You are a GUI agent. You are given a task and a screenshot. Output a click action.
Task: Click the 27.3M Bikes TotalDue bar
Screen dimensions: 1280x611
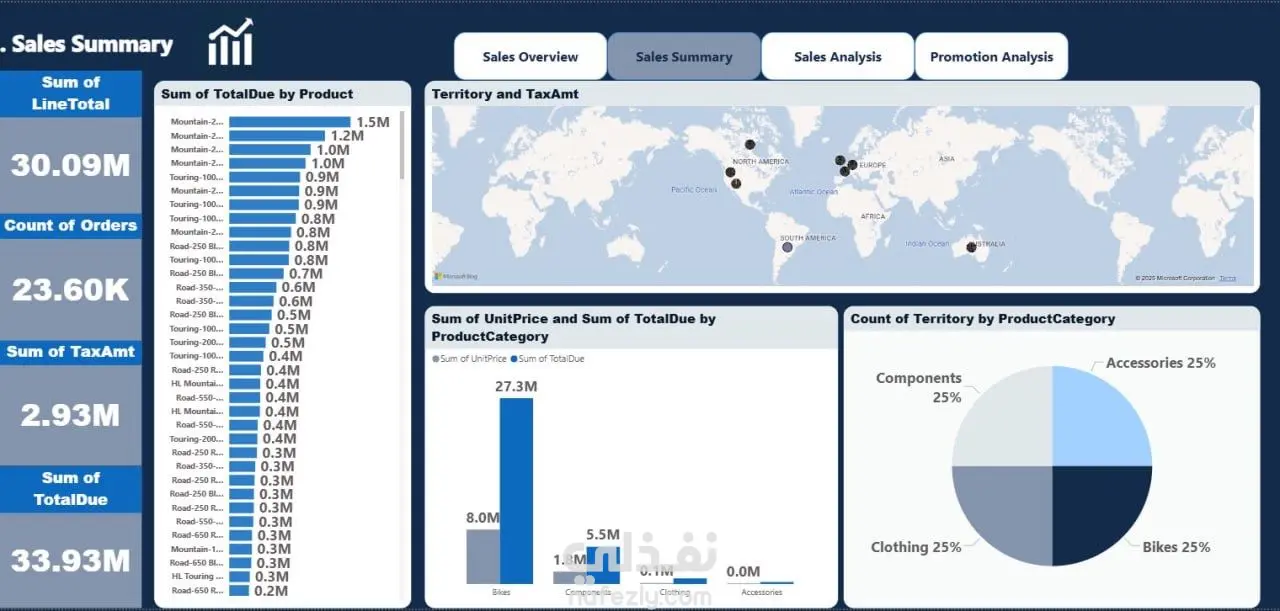516,491
